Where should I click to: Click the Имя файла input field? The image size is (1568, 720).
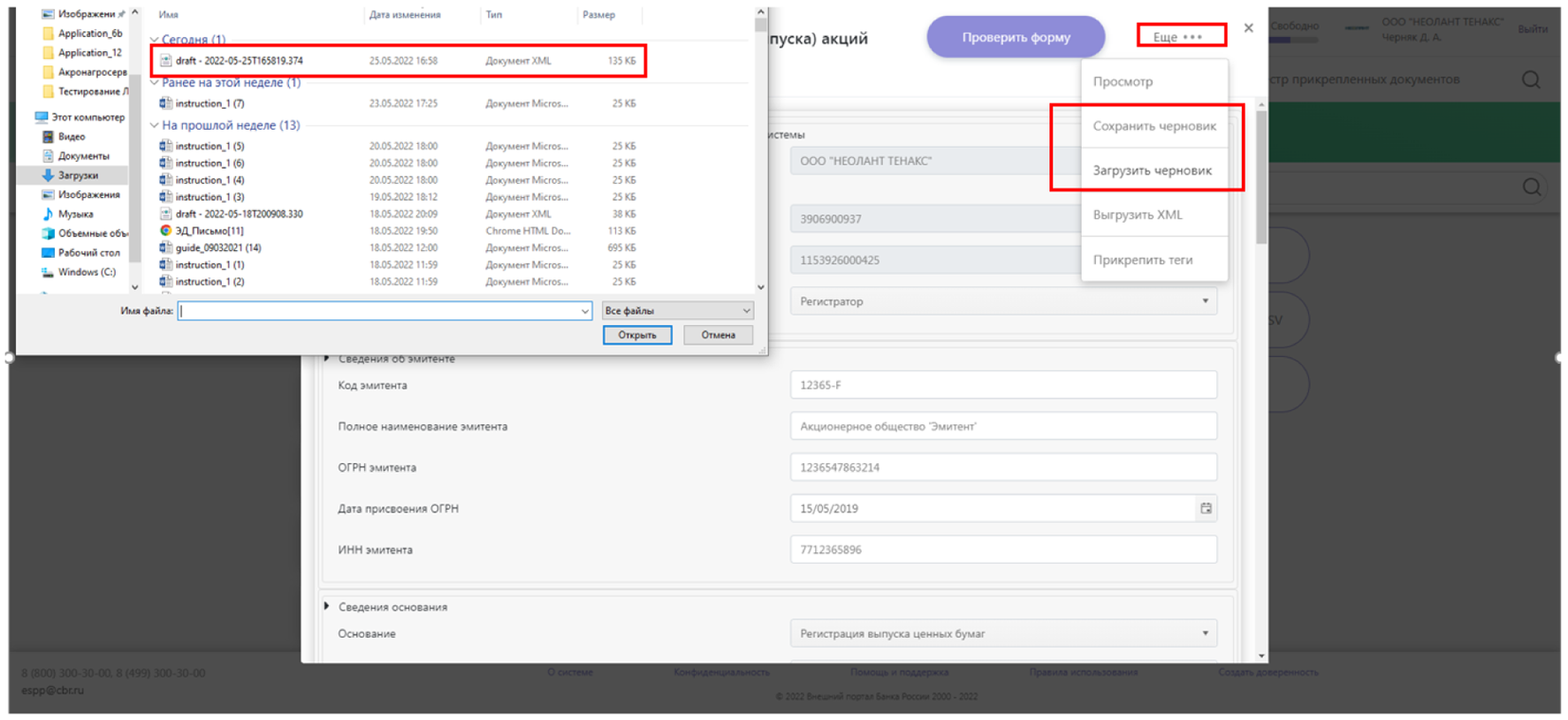(x=379, y=311)
